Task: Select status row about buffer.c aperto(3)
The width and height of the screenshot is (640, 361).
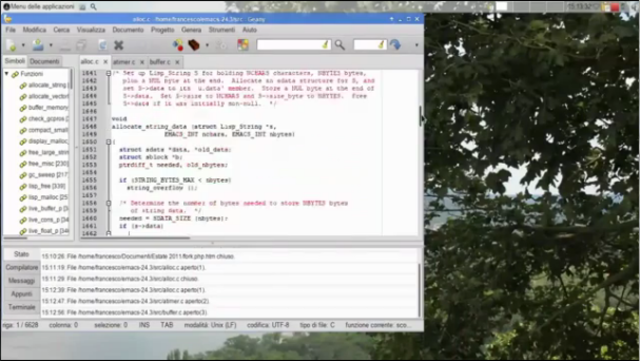Action: tap(229, 312)
